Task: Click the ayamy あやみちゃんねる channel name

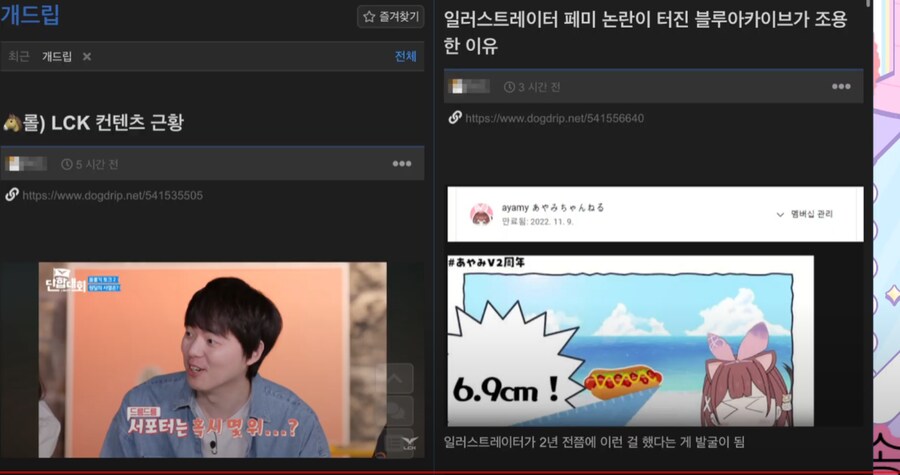Action: coord(553,208)
